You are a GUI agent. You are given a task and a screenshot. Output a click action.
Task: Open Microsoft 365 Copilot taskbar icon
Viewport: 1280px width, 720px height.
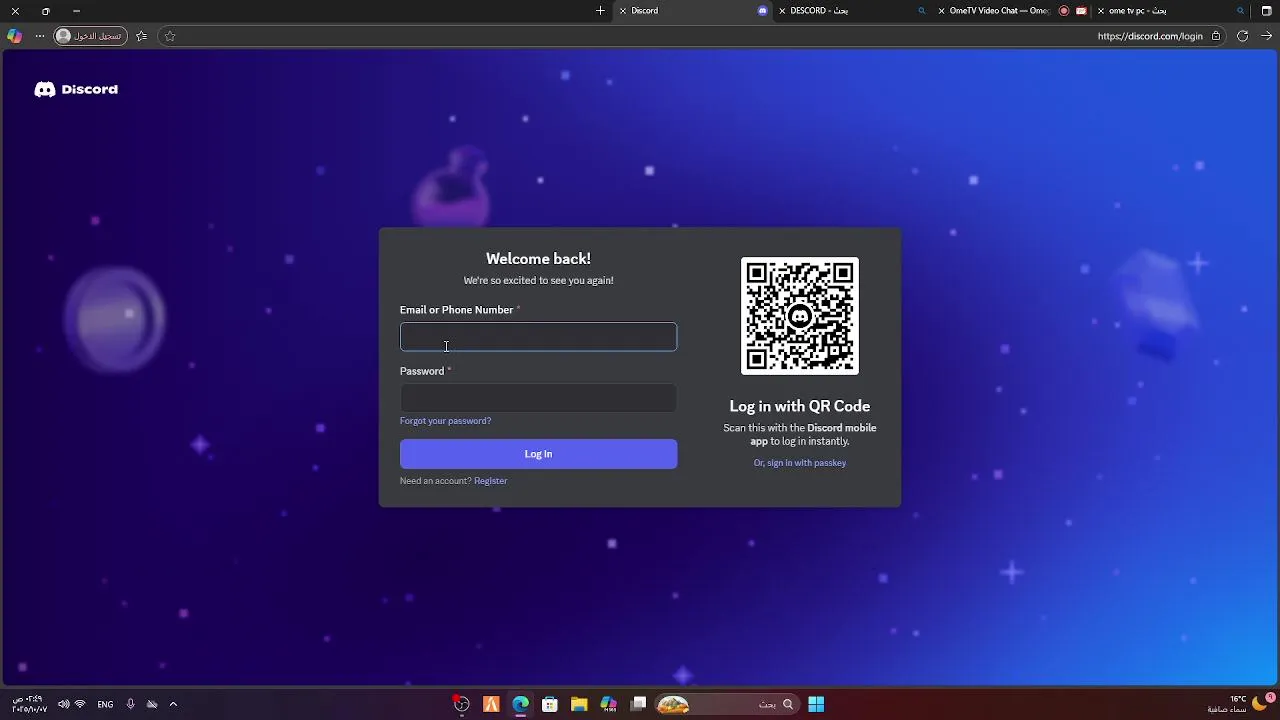click(608, 704)
